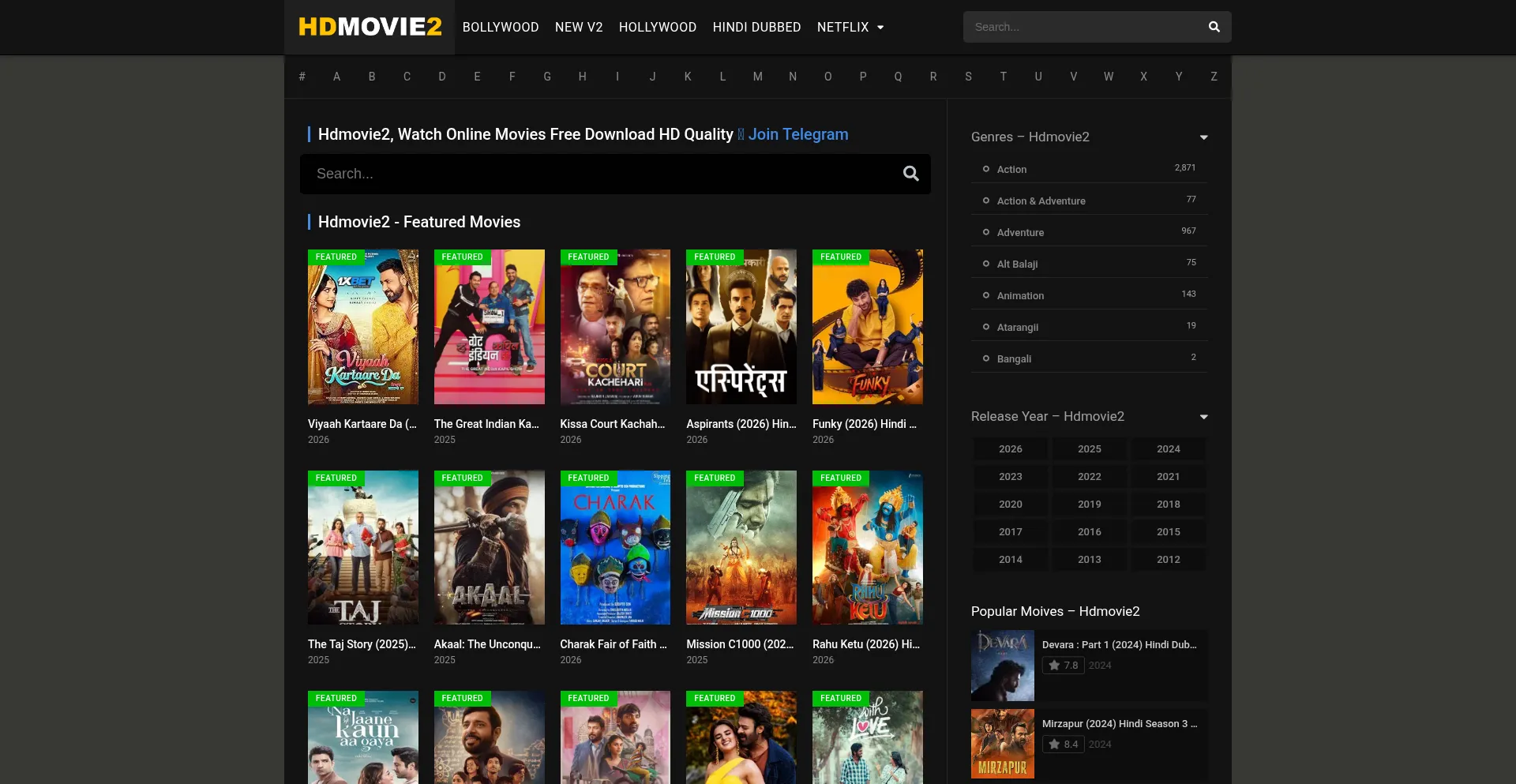Open the Bollywood menu

click(501, 27)
